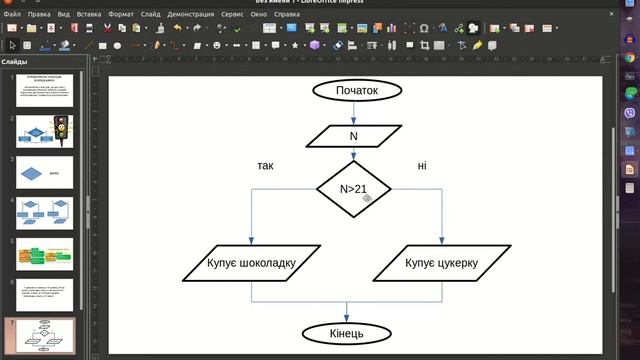Click the Copy icon
Image resolution: width=640 pixels, height=360 pixels.
122,28
